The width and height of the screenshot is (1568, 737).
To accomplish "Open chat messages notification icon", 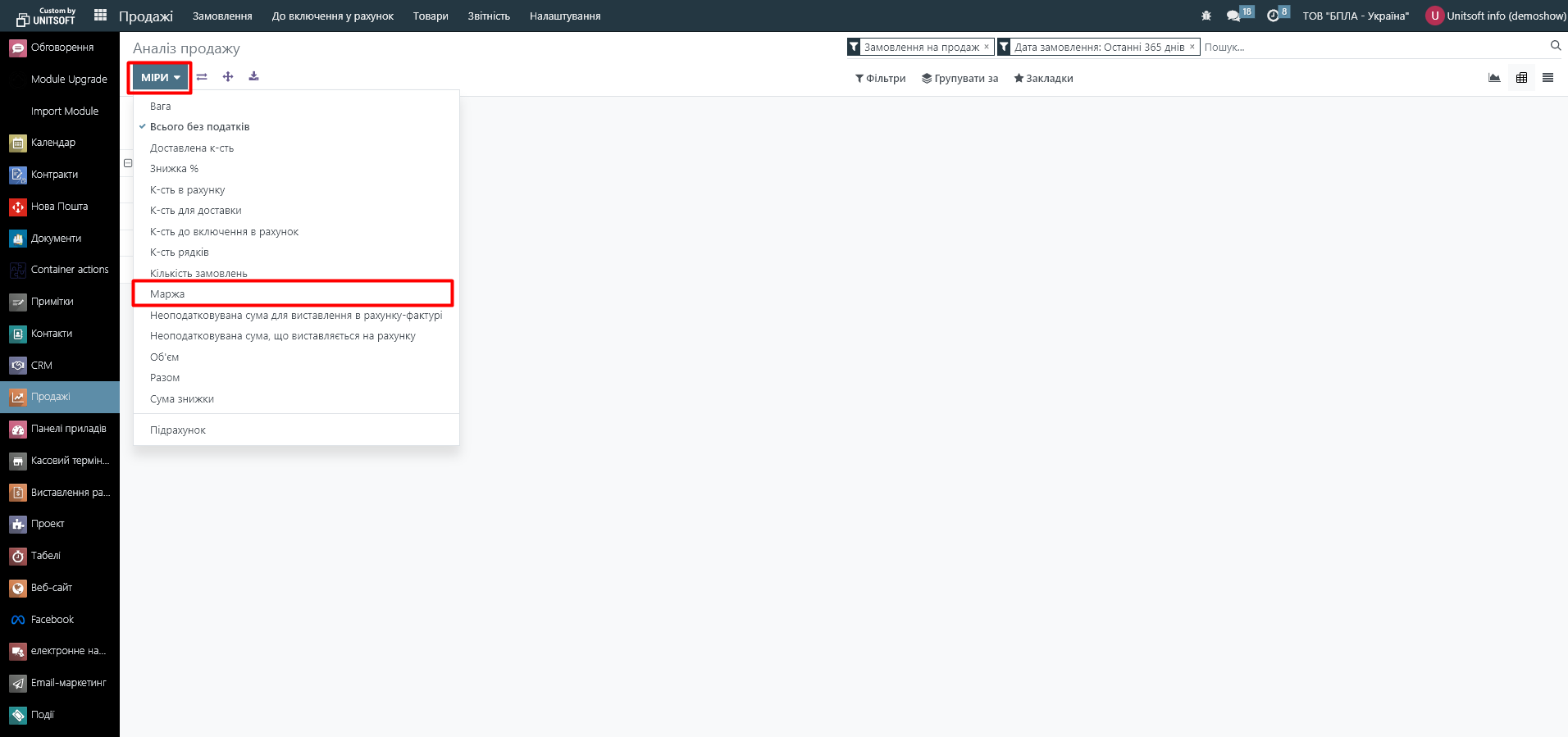I will 1233,16.
